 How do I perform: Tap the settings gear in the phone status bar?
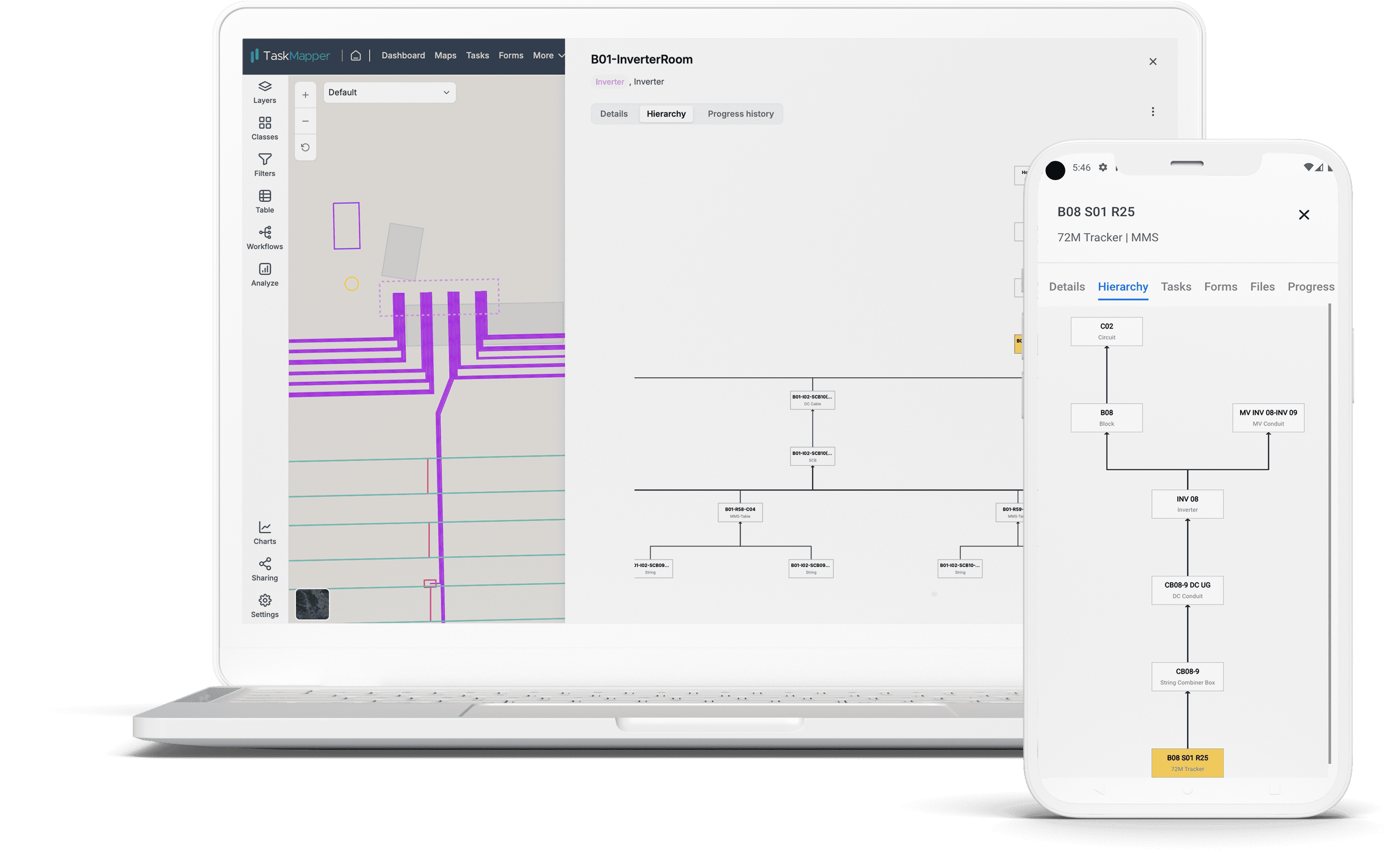click(1103, 167)
